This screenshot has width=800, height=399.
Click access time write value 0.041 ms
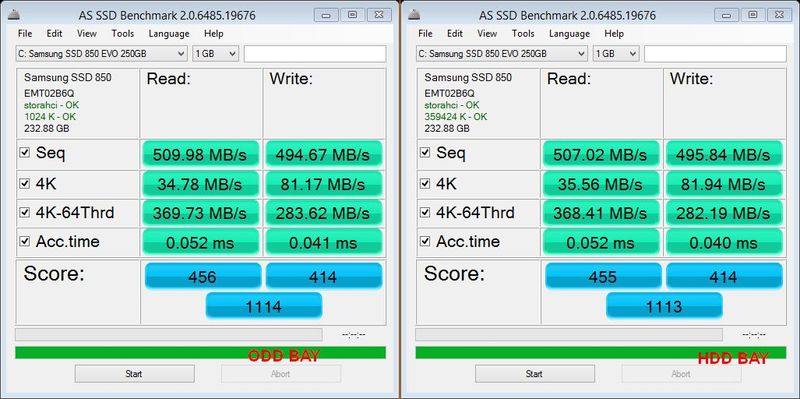tap(323, 242)
